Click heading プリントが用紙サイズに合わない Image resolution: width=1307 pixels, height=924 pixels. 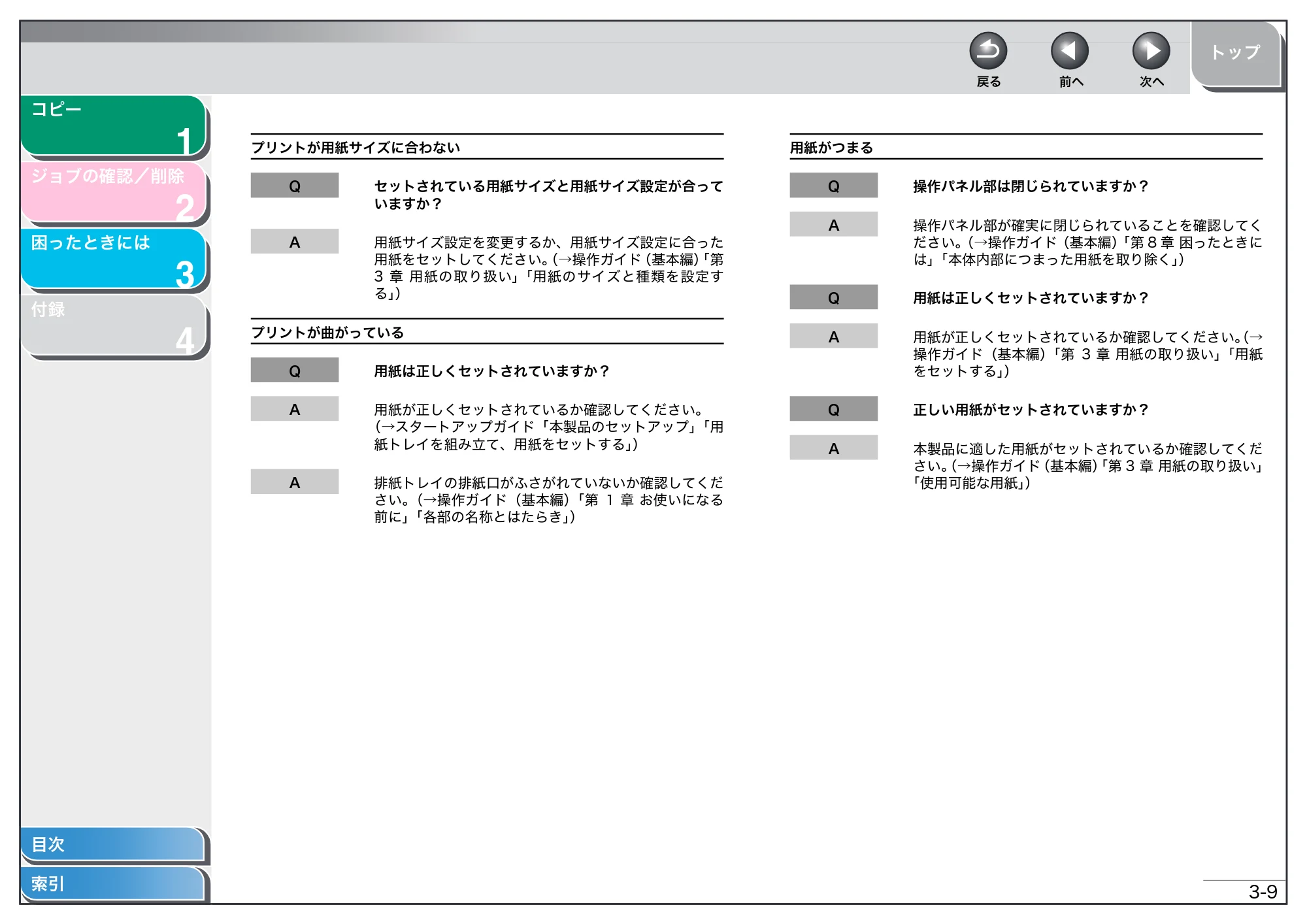pyautogui.click(x=356, y=148)
